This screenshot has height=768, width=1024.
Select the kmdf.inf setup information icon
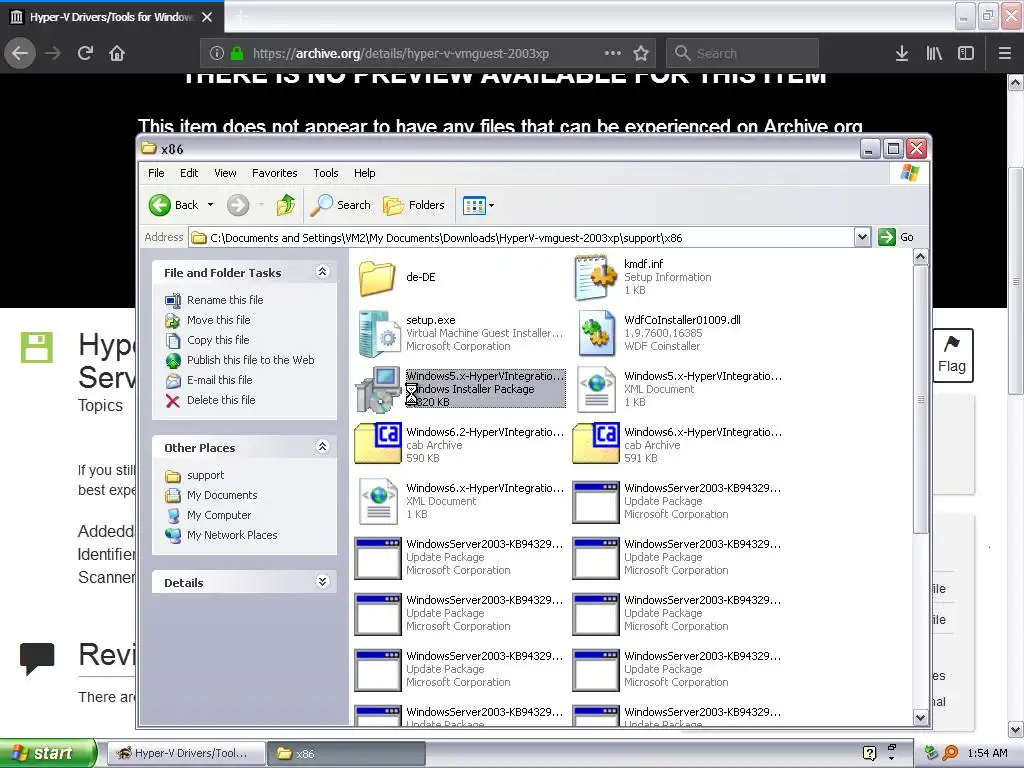coord(595,278)
